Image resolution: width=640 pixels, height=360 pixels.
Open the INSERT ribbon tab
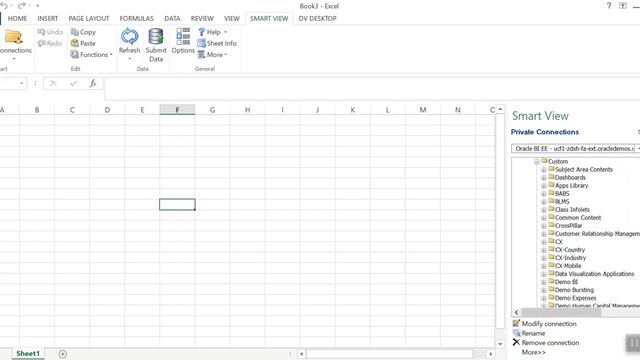[48, 18]
